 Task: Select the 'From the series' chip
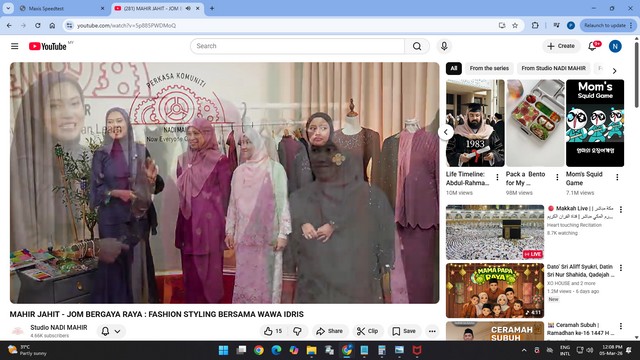pos(489,68)
